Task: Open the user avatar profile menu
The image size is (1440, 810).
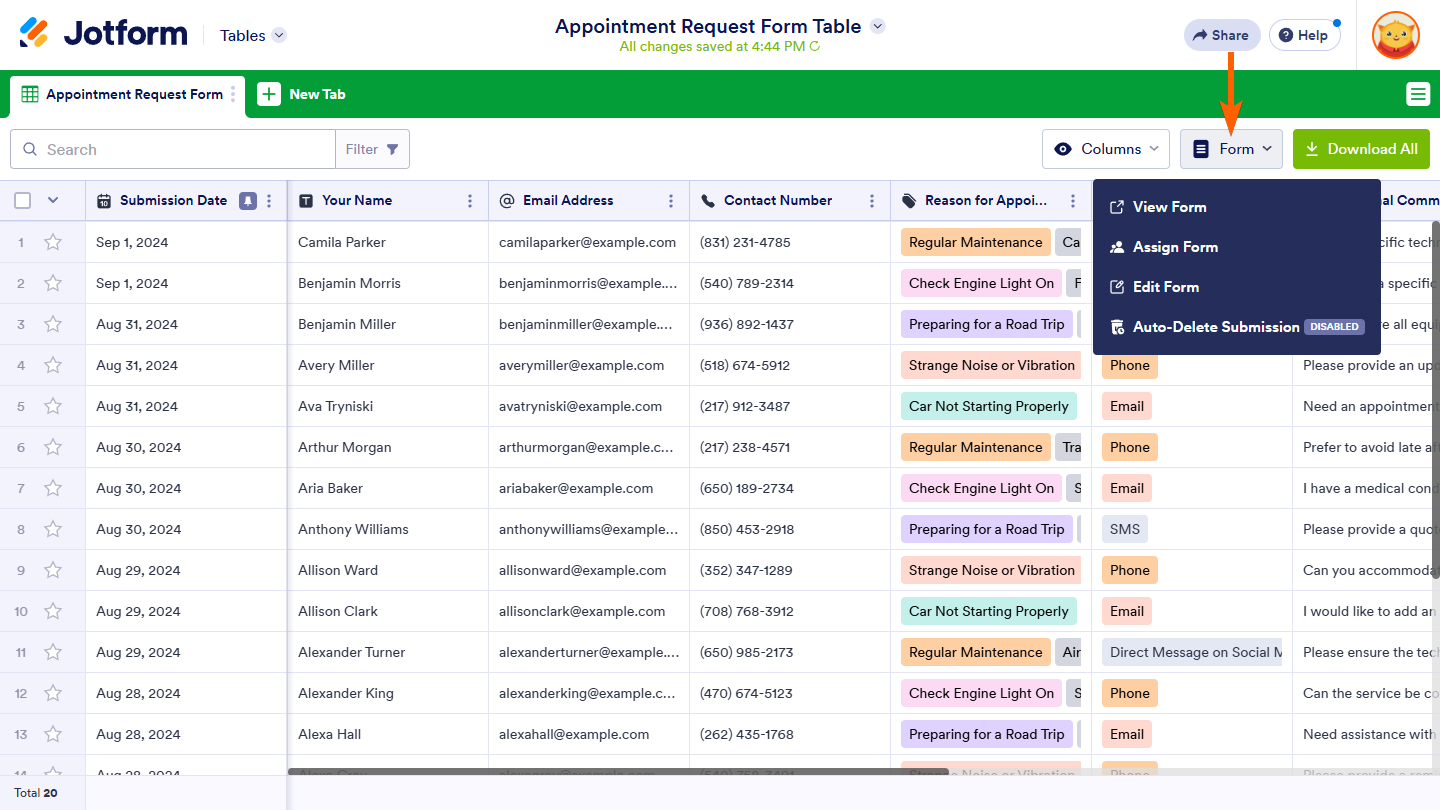Action: tap(1395, 35)
